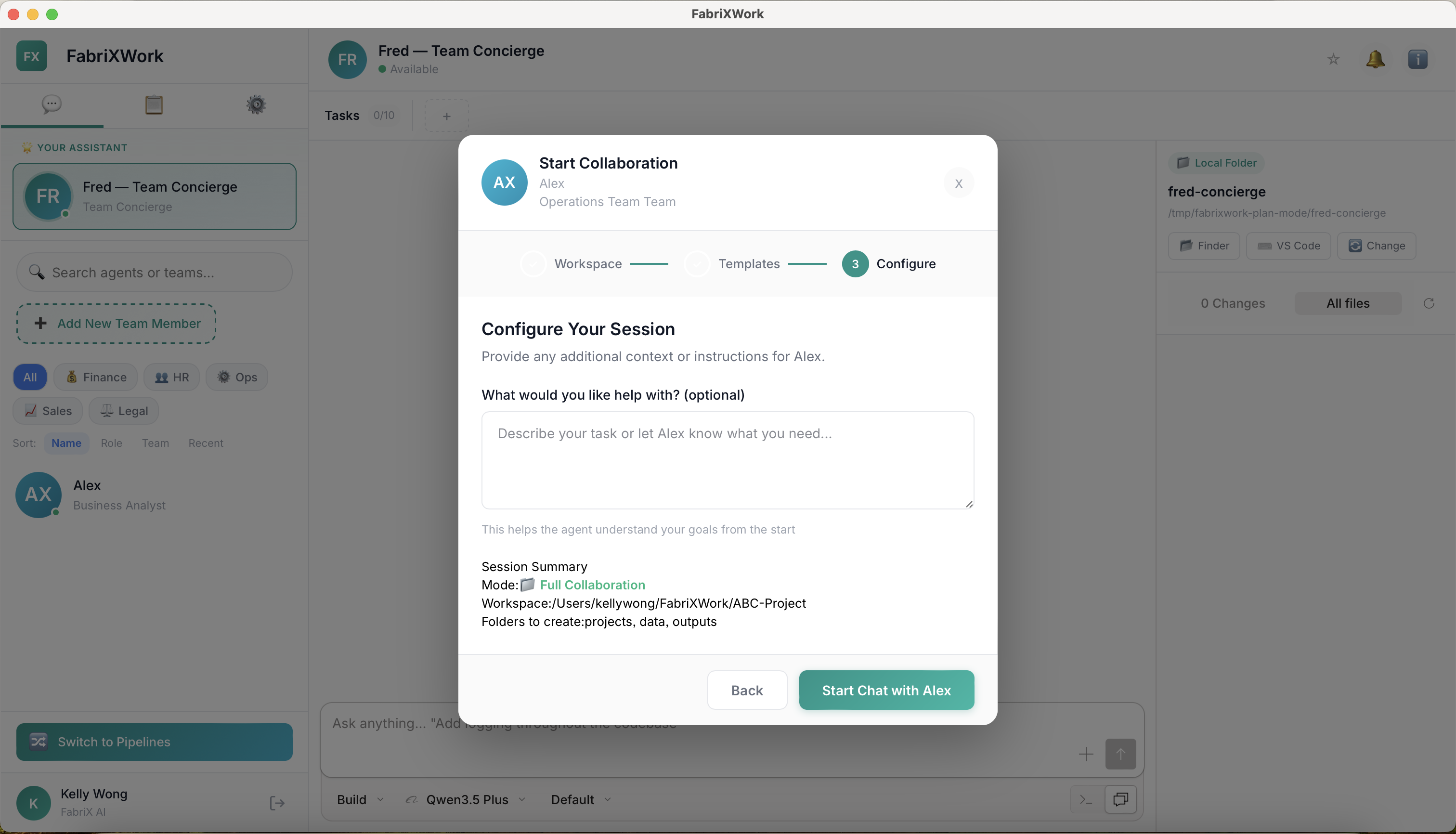Screen dimensions: 1456x834
Task: Switch to the All files tab
Action: (1348, 303)
